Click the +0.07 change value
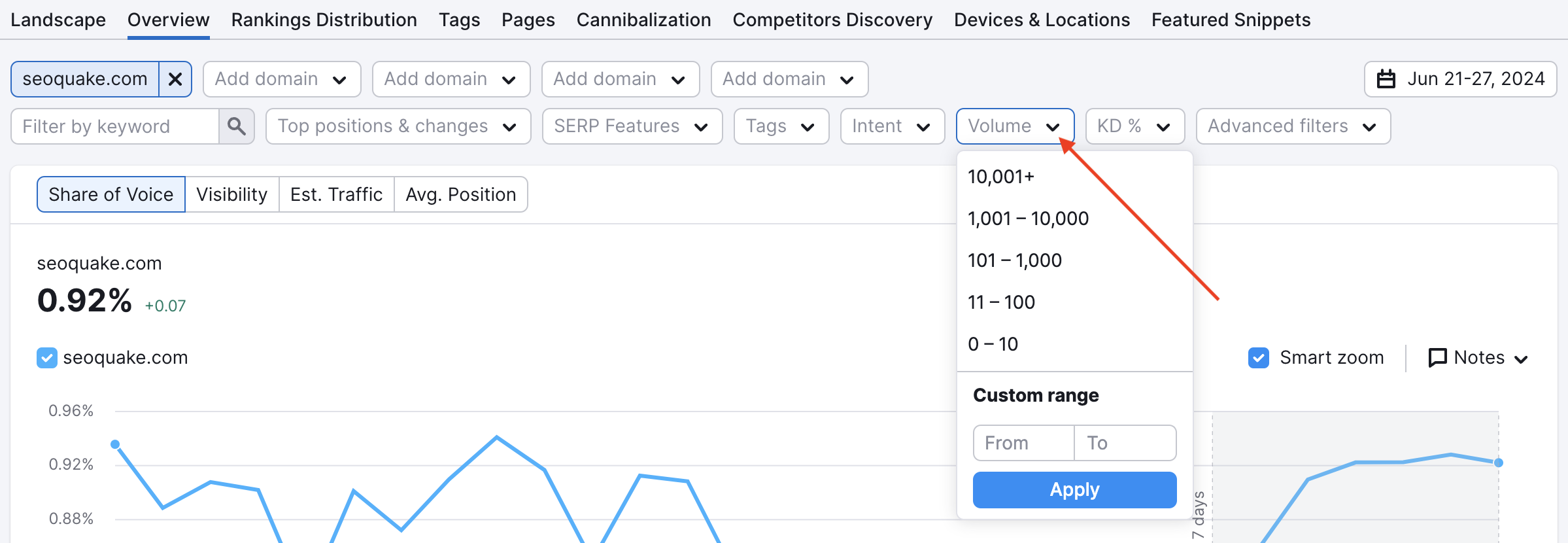1568x543 pixels. (x=165, y=306)
